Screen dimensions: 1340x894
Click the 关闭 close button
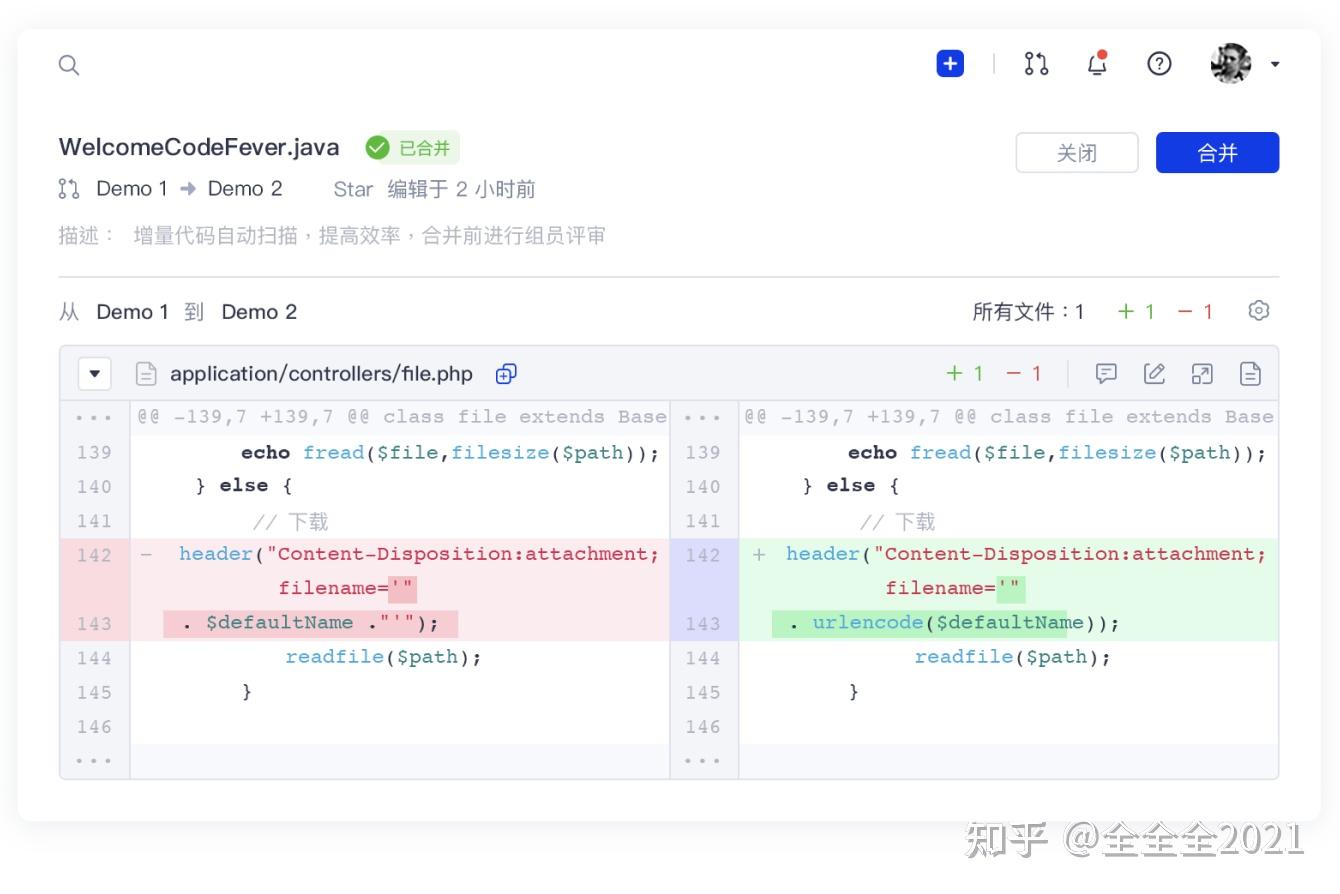pyautogui.click(x=1077, y=152)
